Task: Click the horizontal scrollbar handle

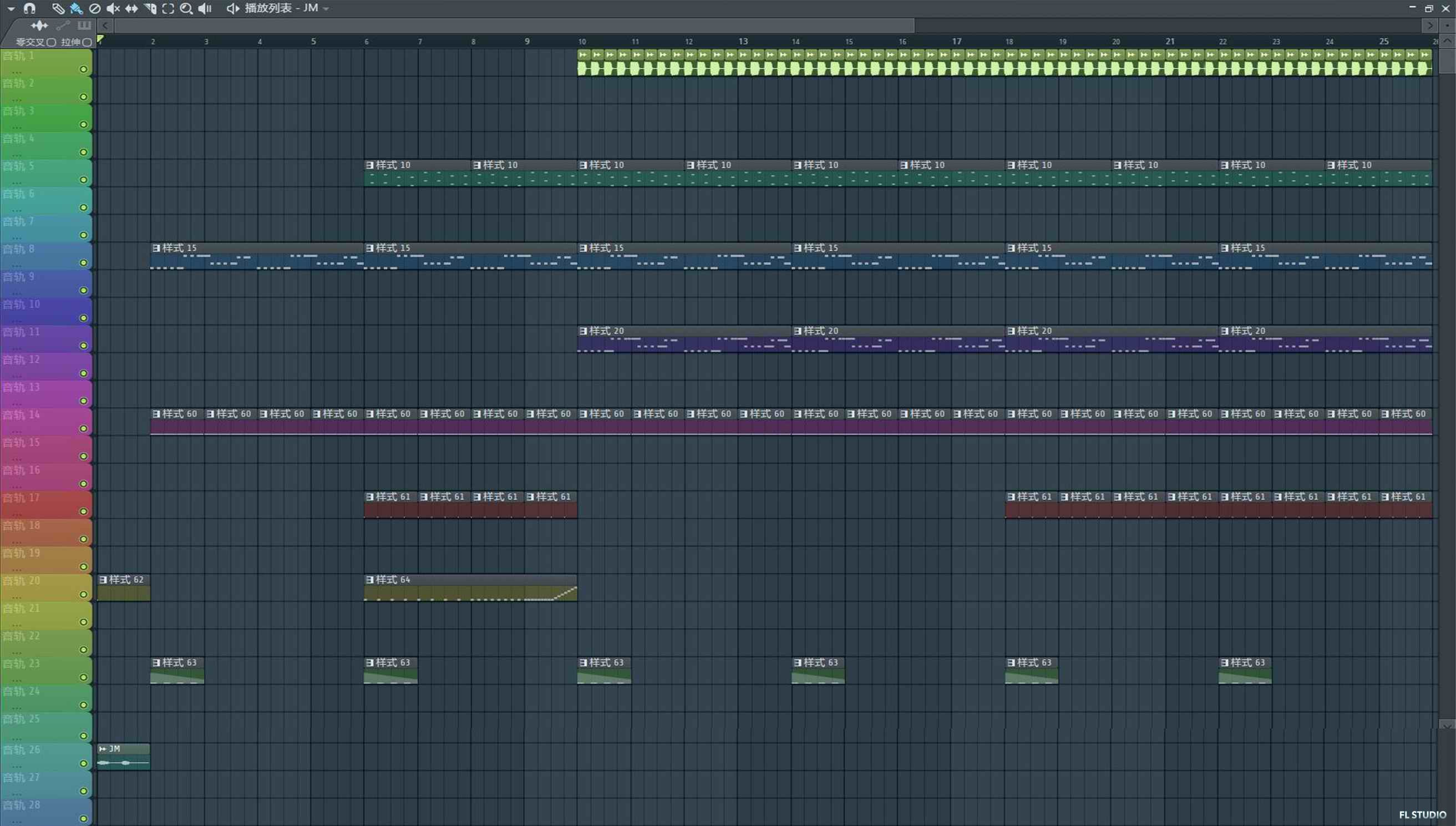Action: [514, 25]
